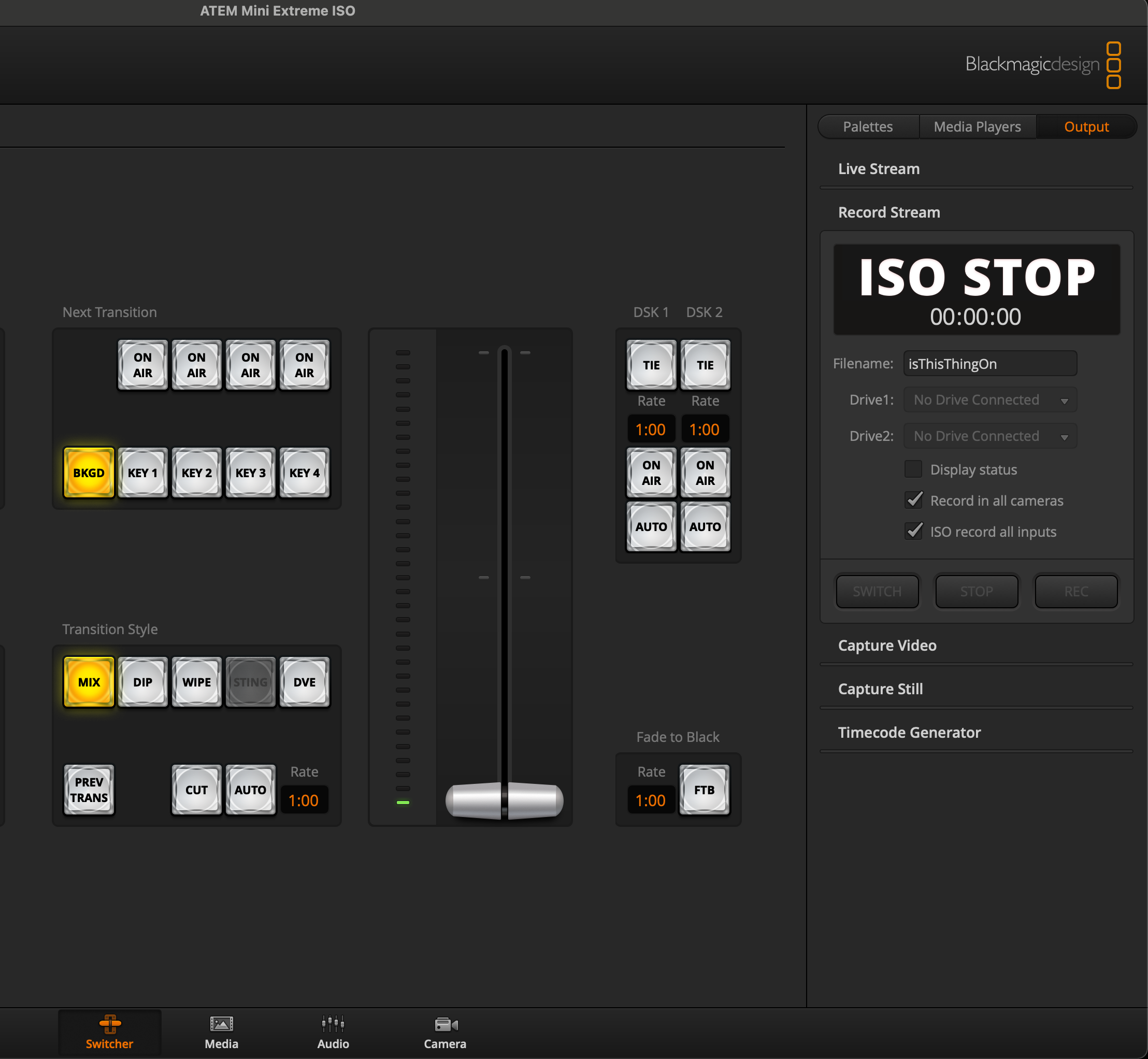
Task: Uncheck Record in all cameras
Action: coord(913,500)
